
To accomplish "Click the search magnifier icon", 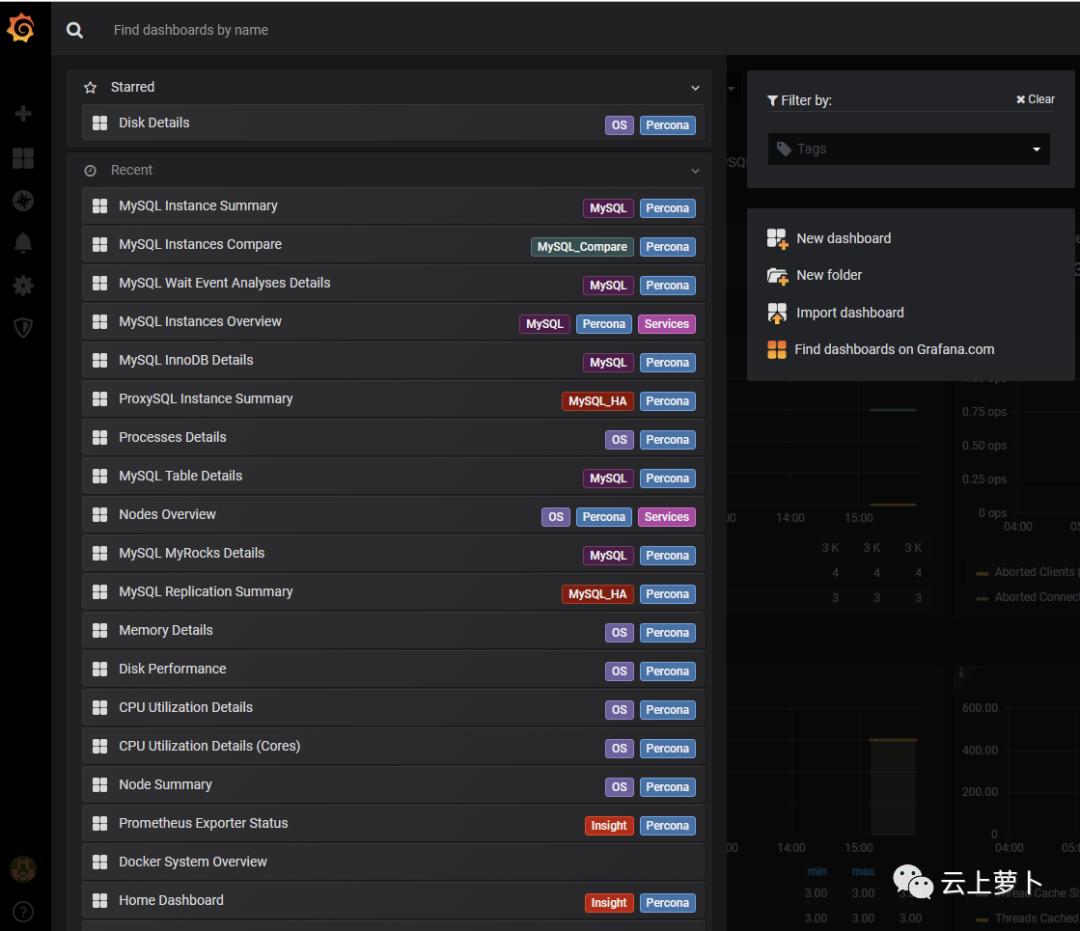I will pos(74,30).
